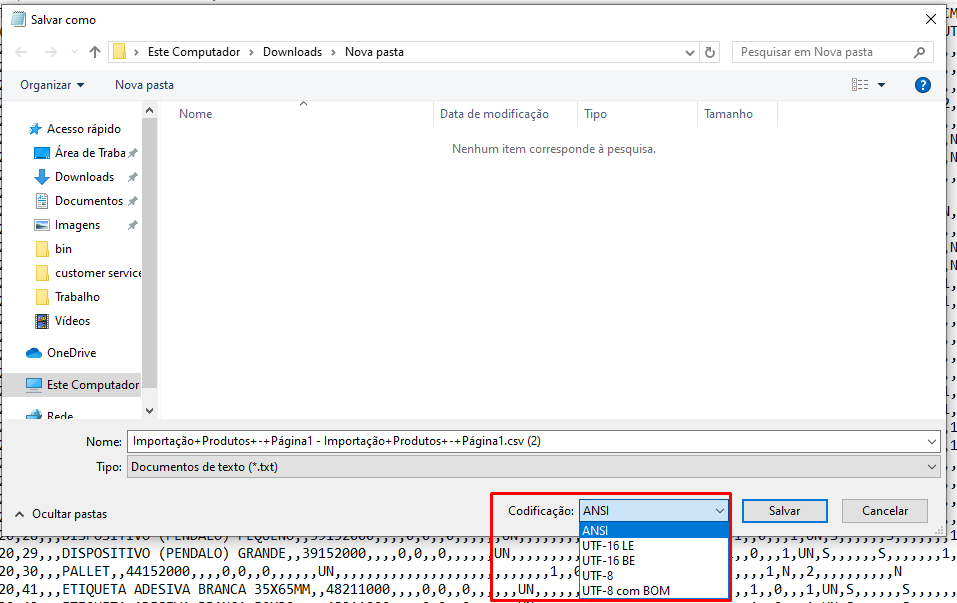
Task: Click the Salvar button
Action: point(784,511)
